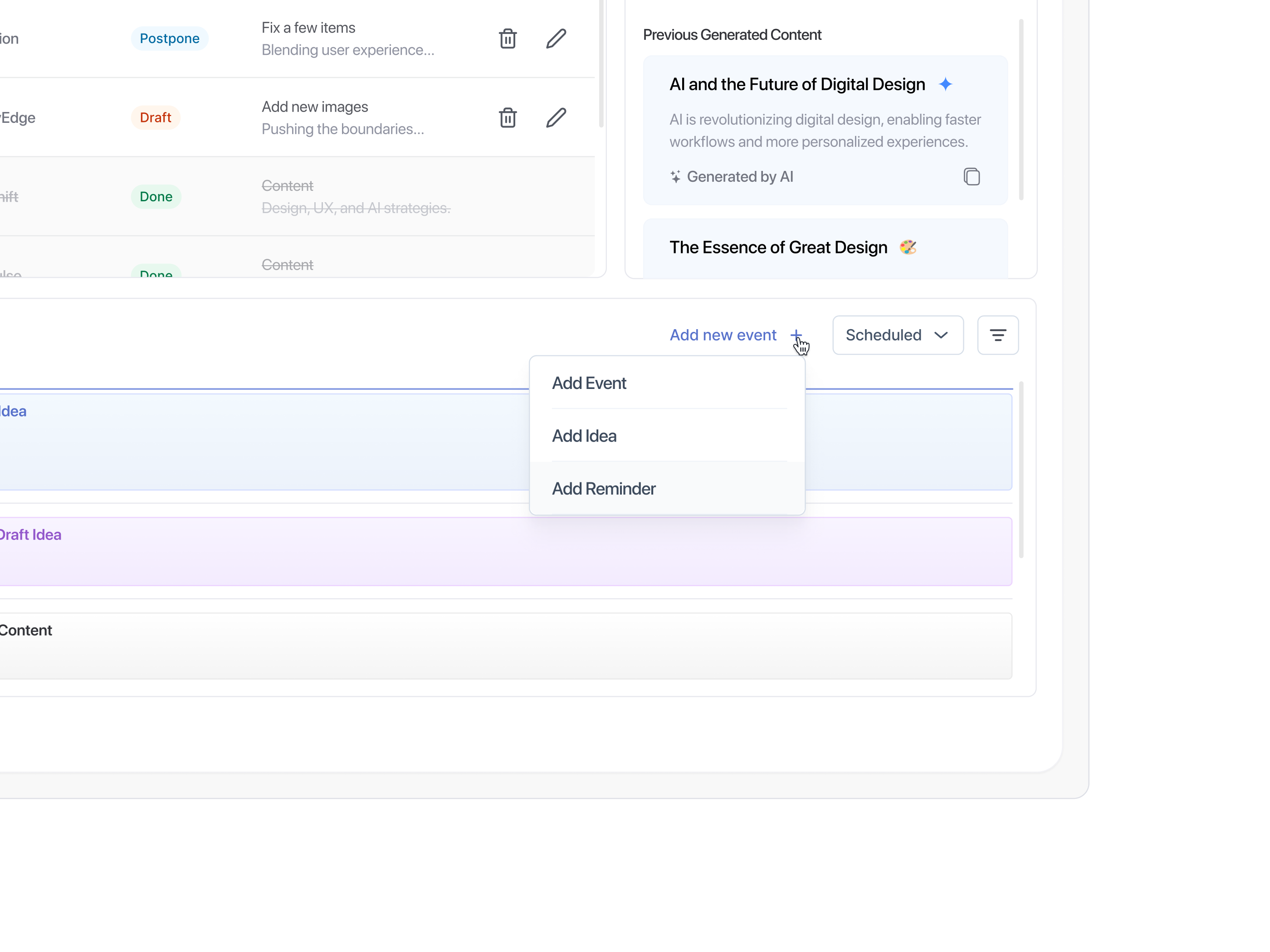This screenshot has width=1270, height=952.
Task: Click trash icon on Draft row
Action: [508, 117]
